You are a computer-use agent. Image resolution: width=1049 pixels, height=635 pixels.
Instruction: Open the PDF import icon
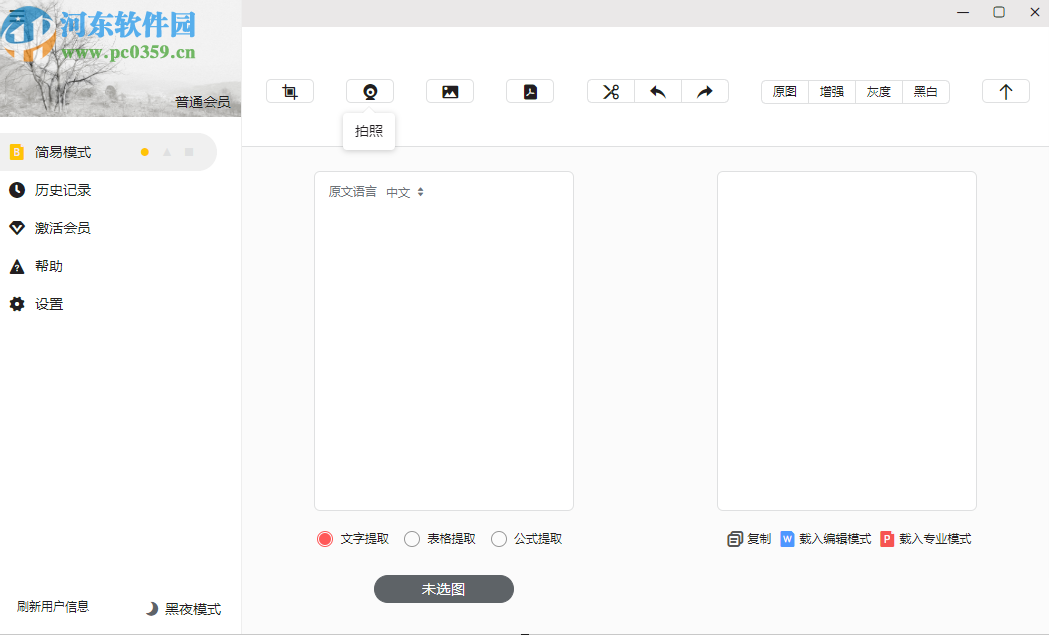(529, 90)
